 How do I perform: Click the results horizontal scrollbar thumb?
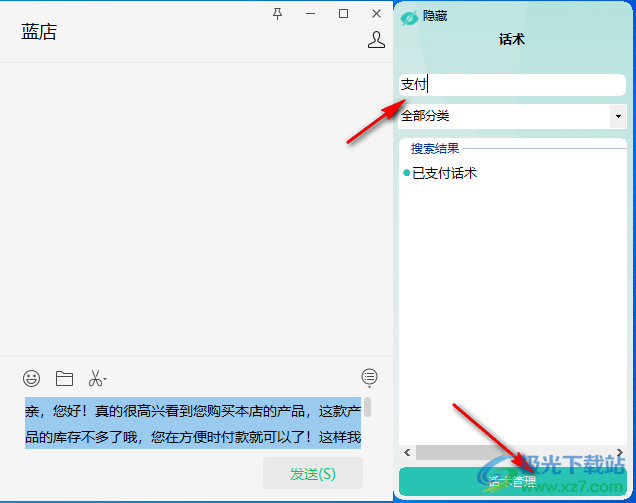(458, 452)
